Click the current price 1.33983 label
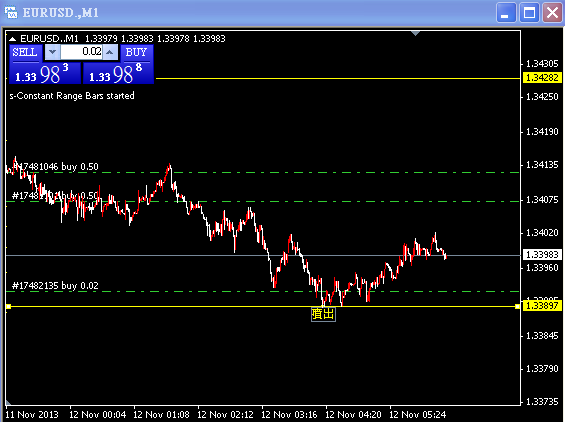This screenshot has width=565, height=422. point(542,255)
